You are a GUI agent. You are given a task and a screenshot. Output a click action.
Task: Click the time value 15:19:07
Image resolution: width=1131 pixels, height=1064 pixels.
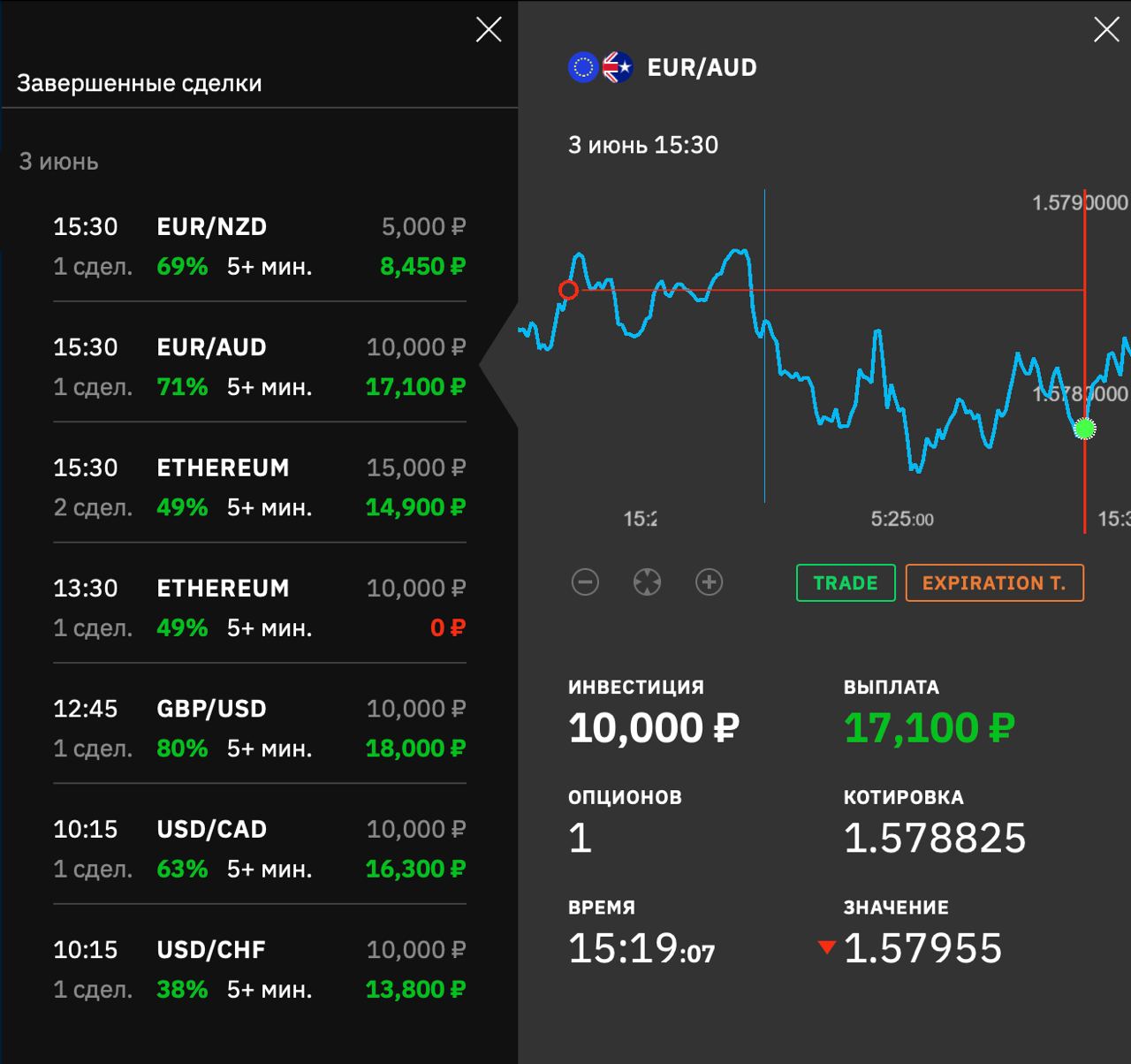tap(641, 948)
